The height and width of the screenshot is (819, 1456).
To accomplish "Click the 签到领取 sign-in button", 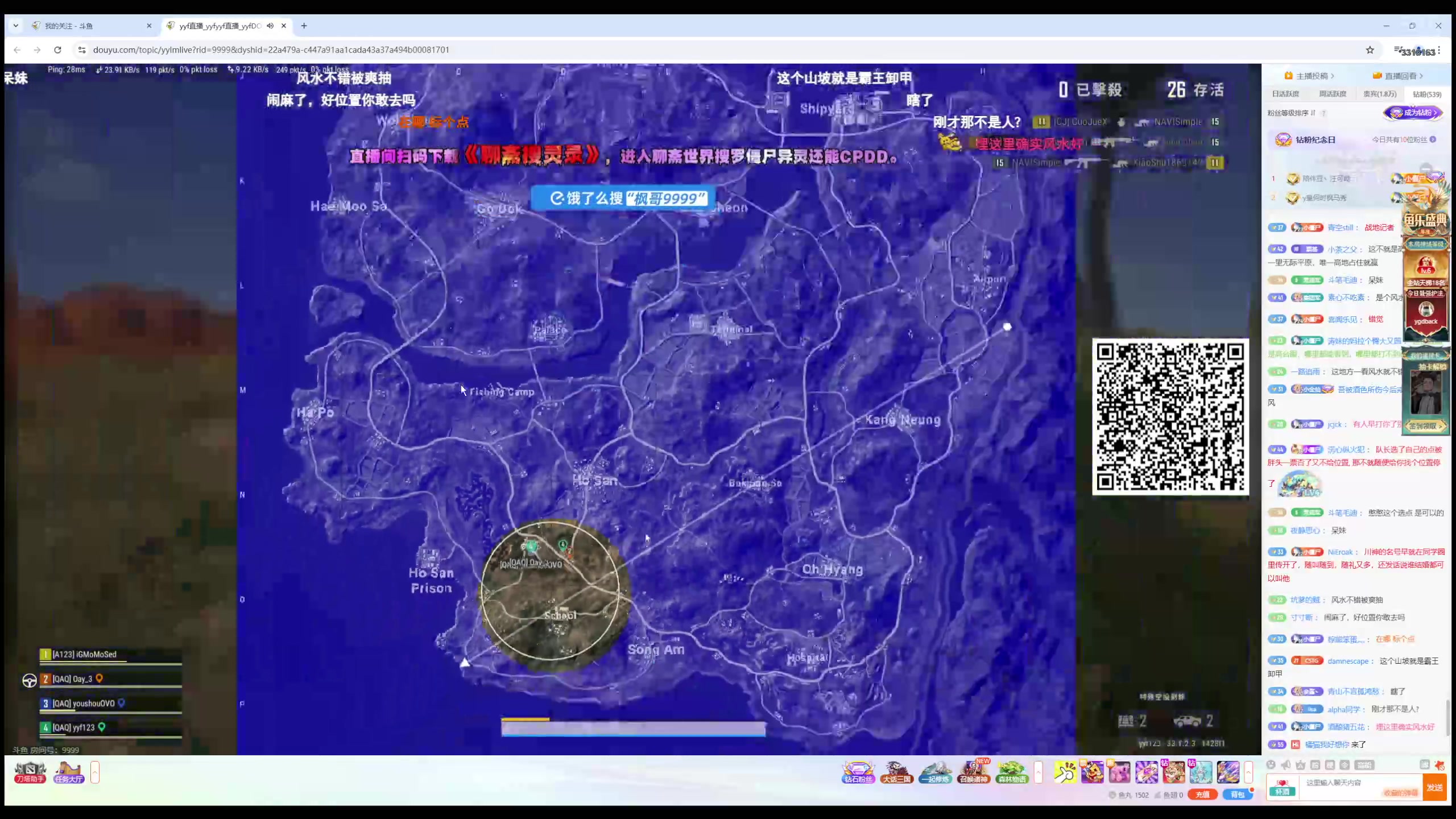I will coord(1425,425).
